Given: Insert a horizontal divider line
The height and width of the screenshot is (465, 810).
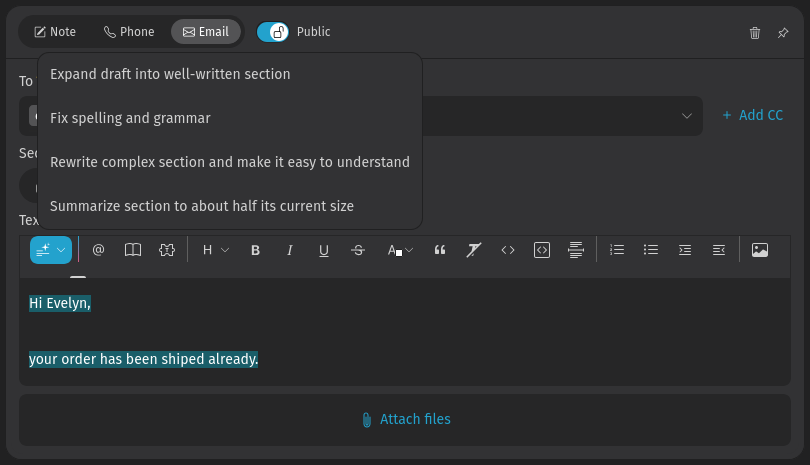Looking at the screenshot, I should (x=575, y=250).
